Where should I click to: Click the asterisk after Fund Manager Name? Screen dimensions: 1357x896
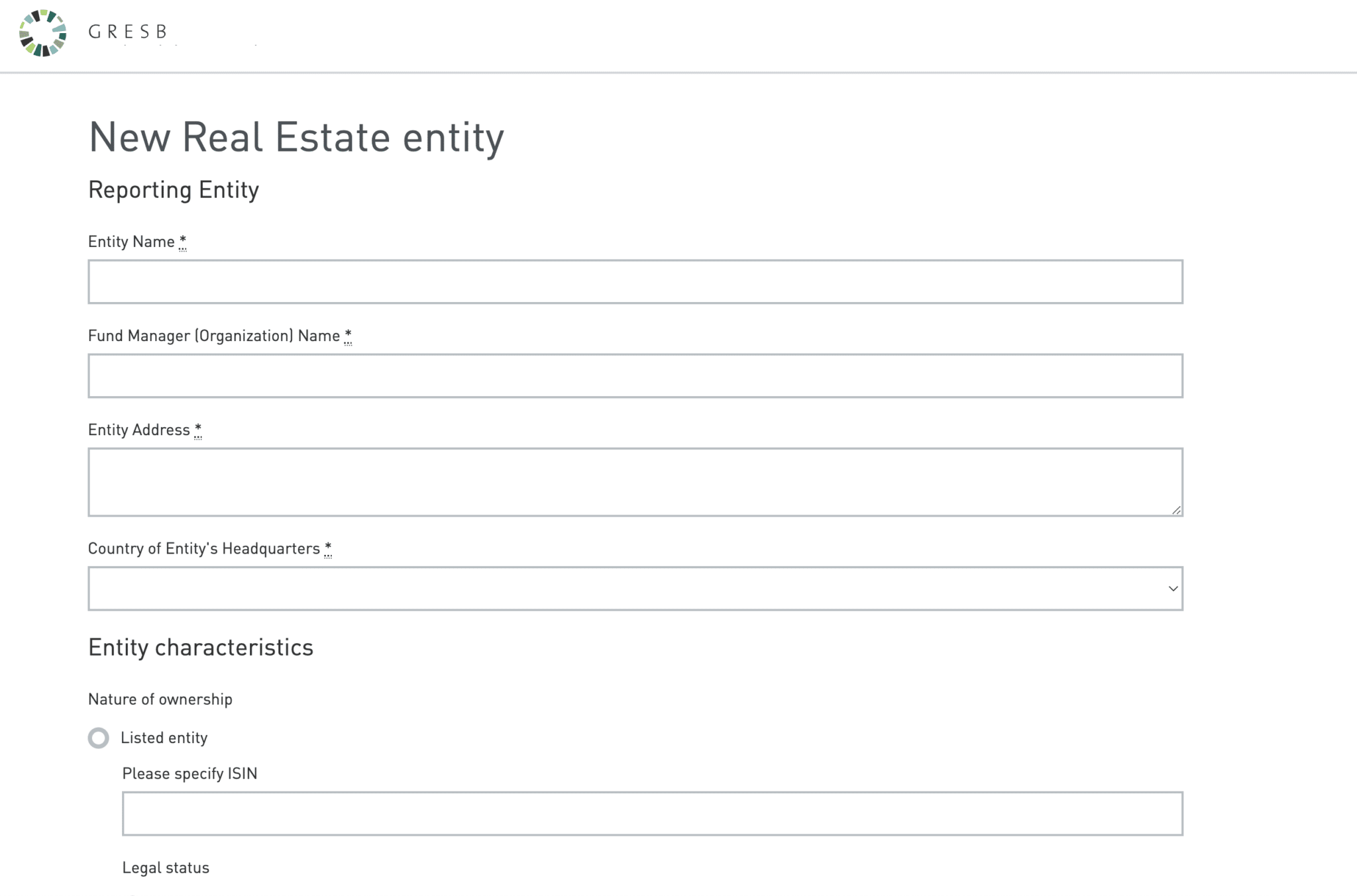[348, 335]
